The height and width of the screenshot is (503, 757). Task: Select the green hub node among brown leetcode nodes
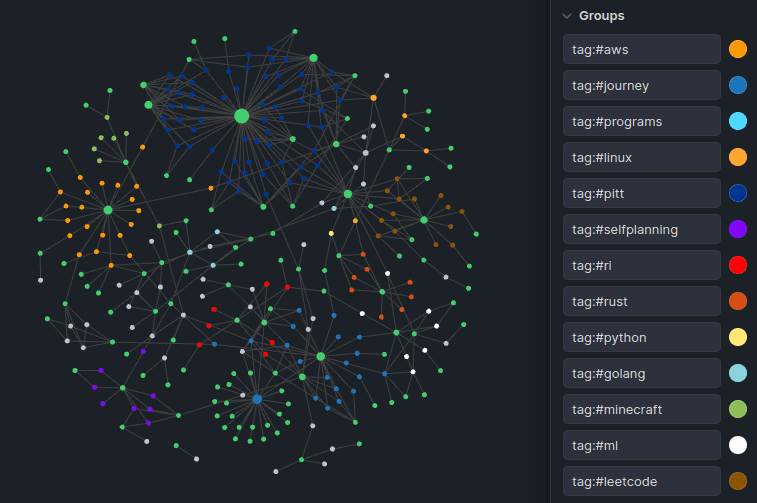424,220
